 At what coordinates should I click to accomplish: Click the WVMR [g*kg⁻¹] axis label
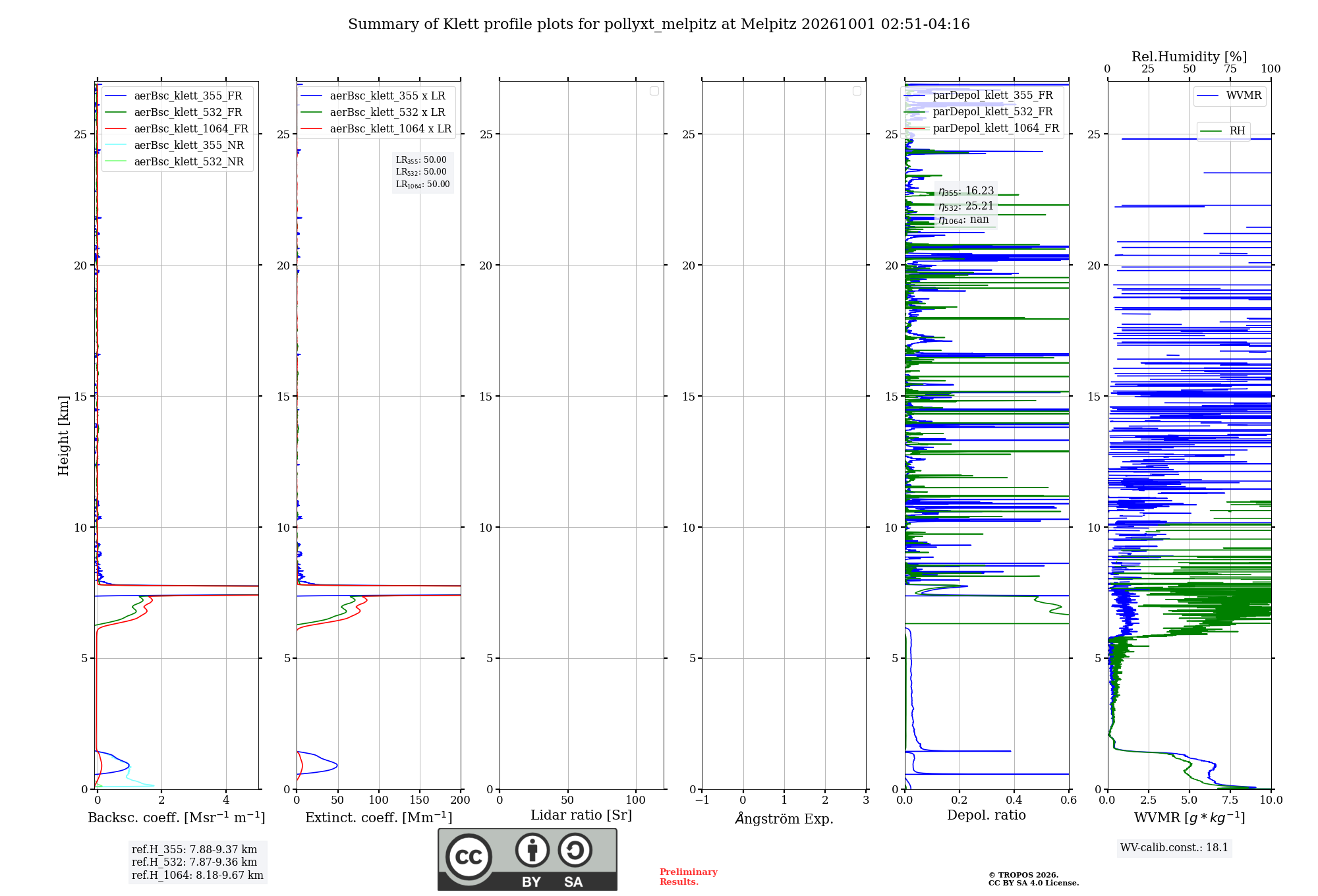pos(1189,818)
